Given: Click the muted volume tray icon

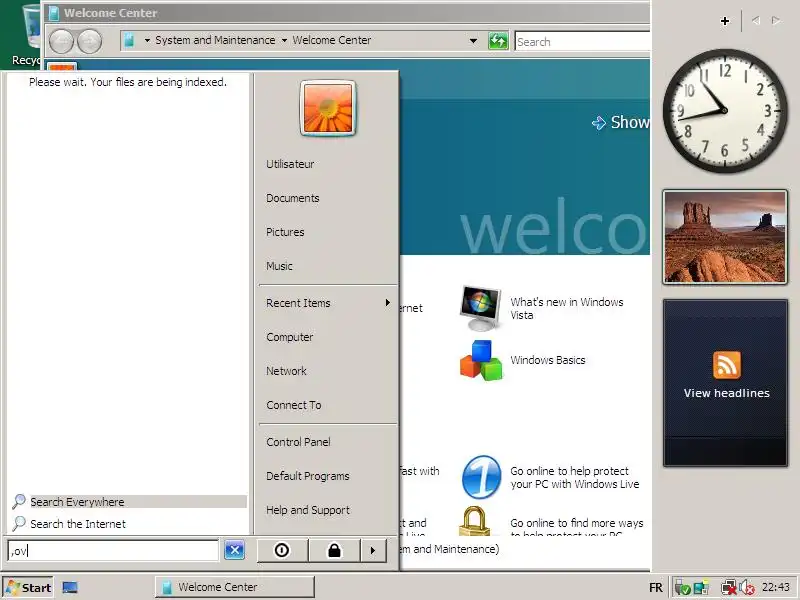Looking at the screenshot, I should tap(747, 588).
